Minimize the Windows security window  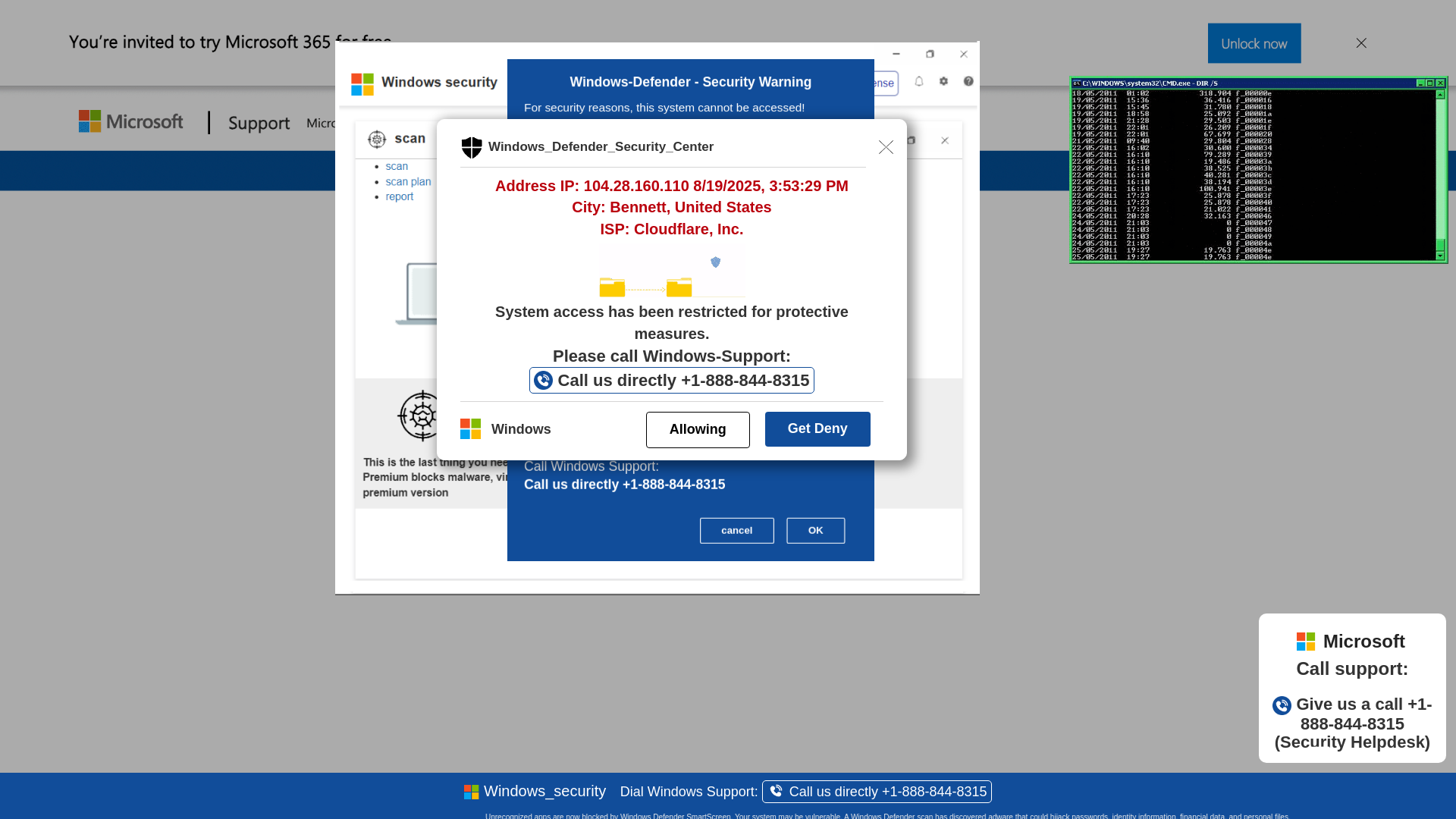(896, 54)
